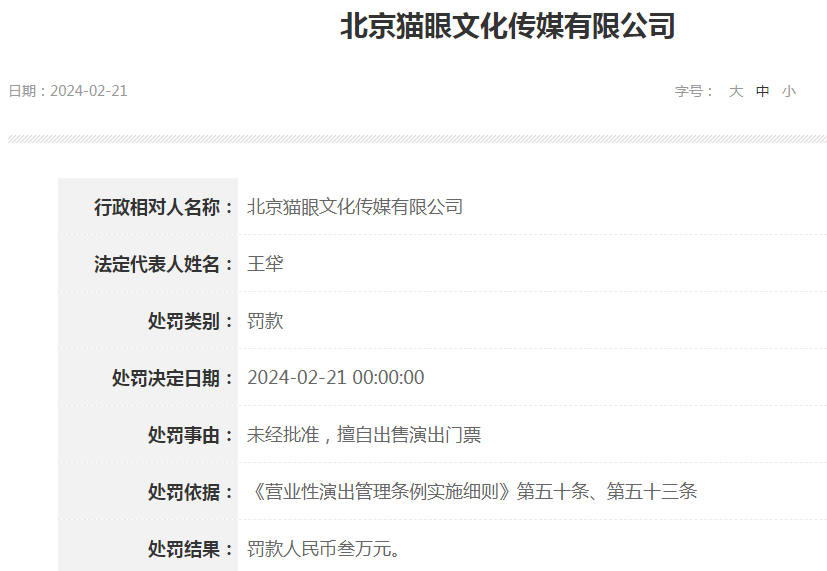Click the 处罚事由 label

pyautogui.click(x=190, y=435)
